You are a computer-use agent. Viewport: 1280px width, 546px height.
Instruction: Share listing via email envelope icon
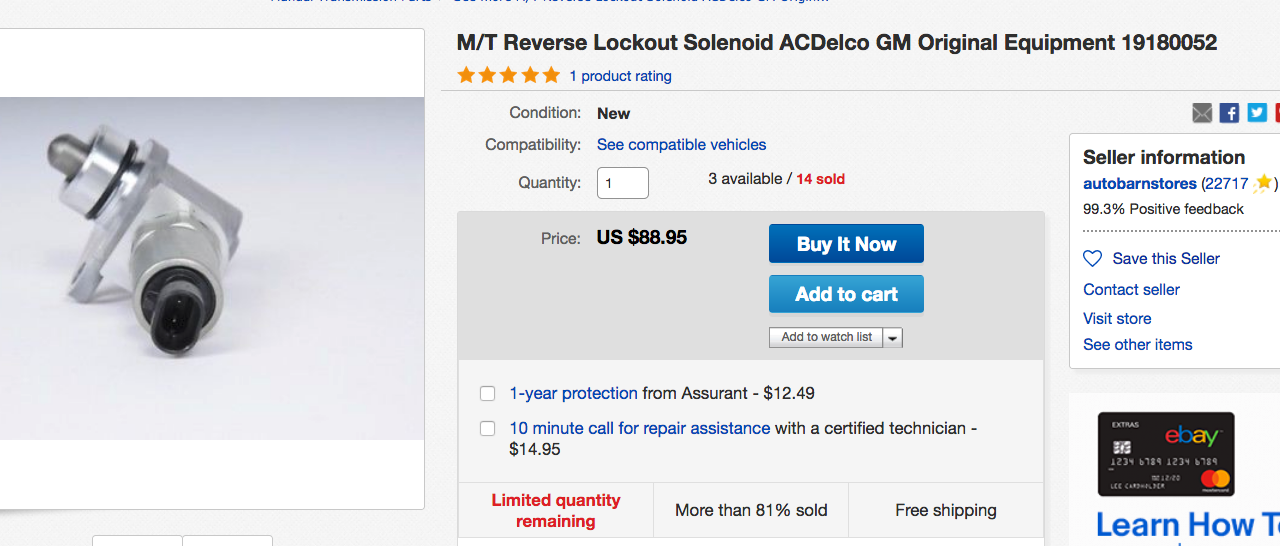(1202, 113)
